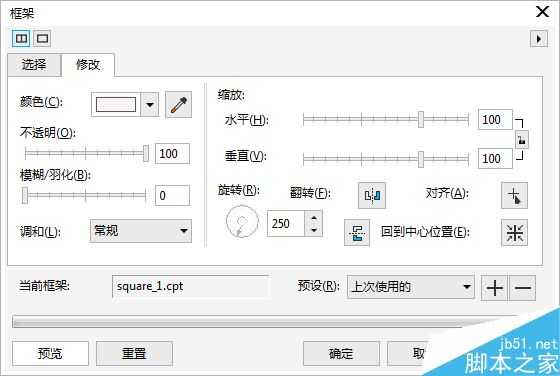Click the 预览 preview button
This screenshot has height=376, width=560.
point(50,354)
